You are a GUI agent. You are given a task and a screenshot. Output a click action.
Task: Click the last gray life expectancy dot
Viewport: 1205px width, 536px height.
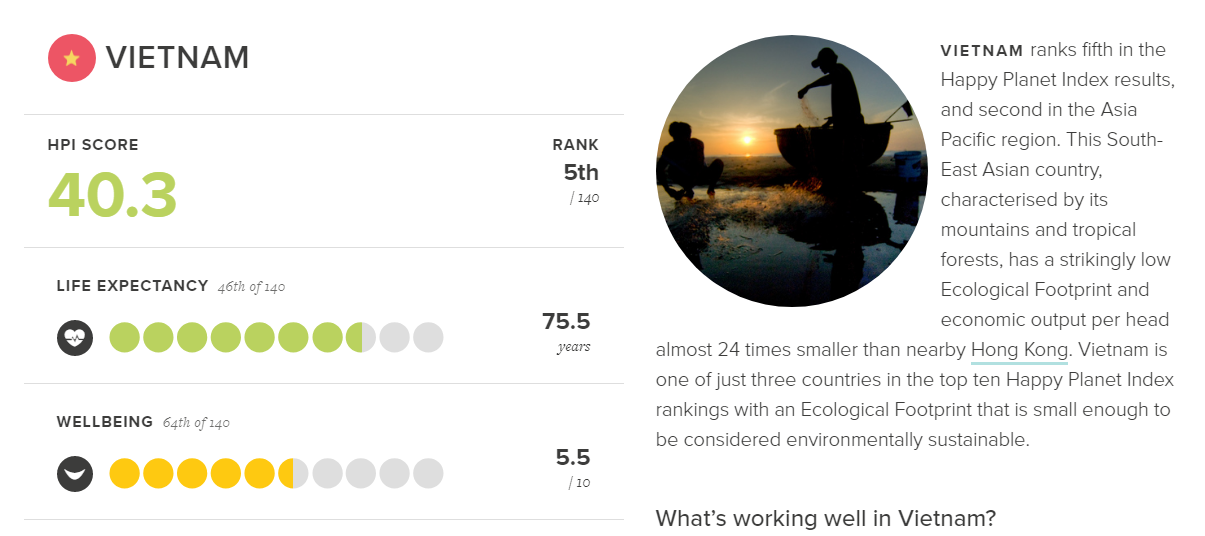[x=428, y=337]
